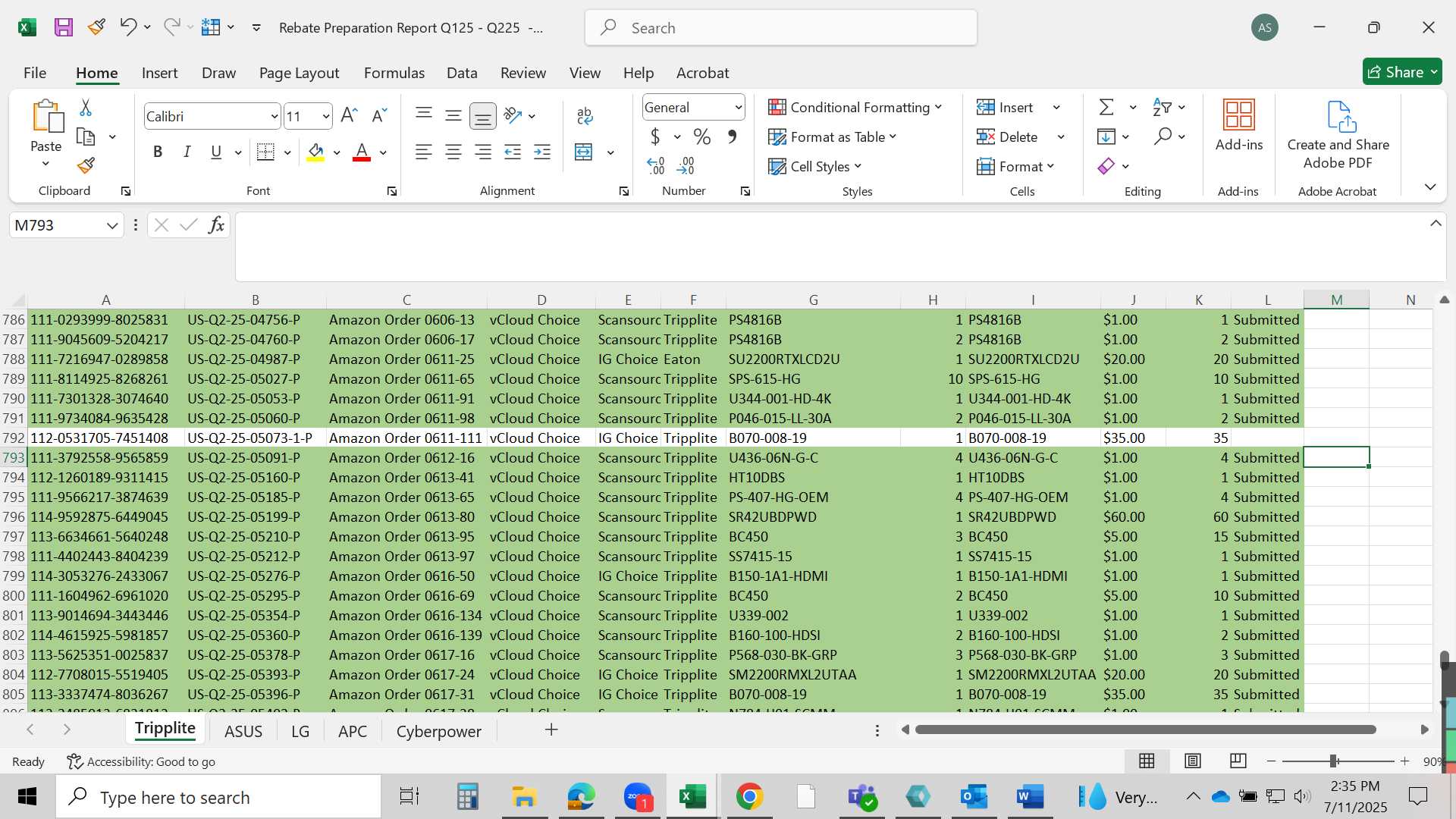Open the Calibri font name dropdown
Image resolution: width=1456 pixels, height=819 pixels.
275,117
